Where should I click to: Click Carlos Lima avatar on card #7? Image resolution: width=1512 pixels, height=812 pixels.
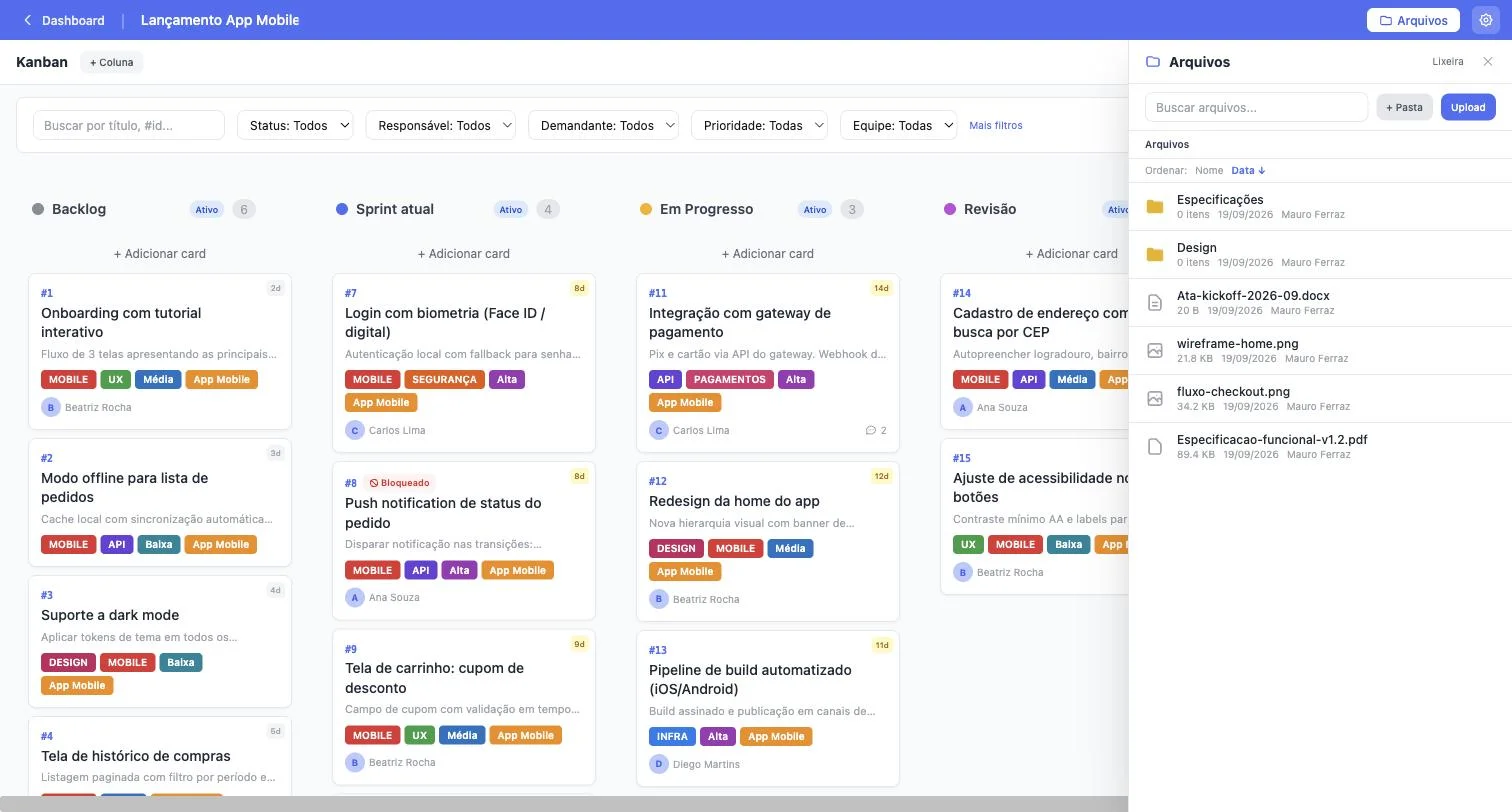click(x=354, y=430)
